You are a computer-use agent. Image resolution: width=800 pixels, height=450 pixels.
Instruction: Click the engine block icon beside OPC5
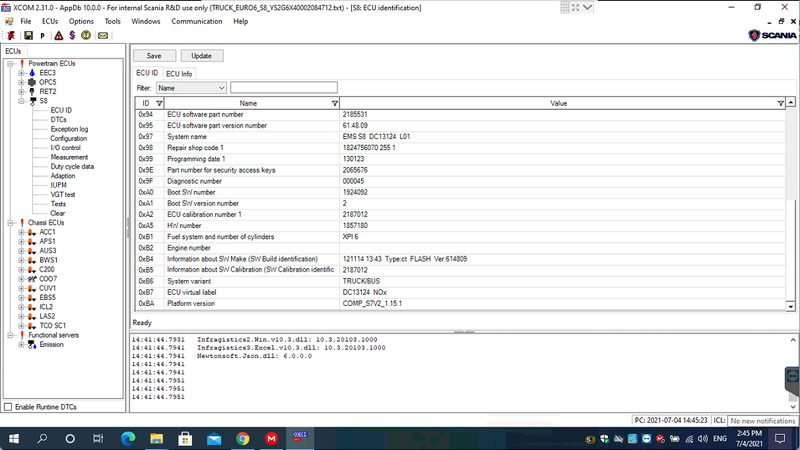[x=32, y=82]
